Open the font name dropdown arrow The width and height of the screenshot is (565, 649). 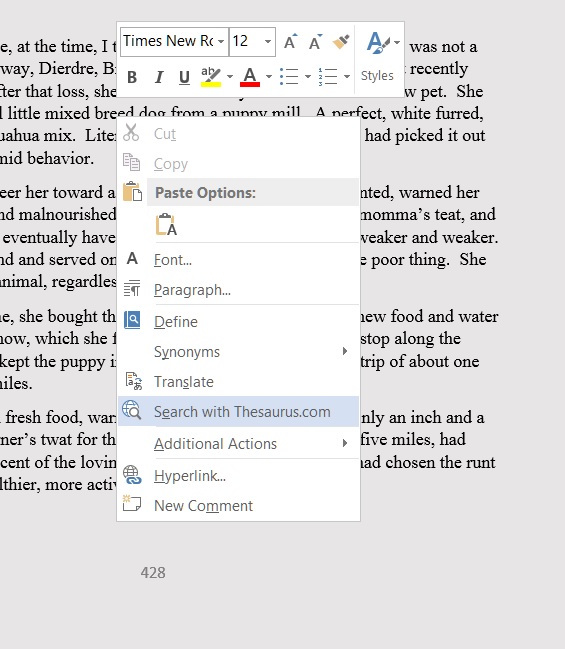(221, 41)
